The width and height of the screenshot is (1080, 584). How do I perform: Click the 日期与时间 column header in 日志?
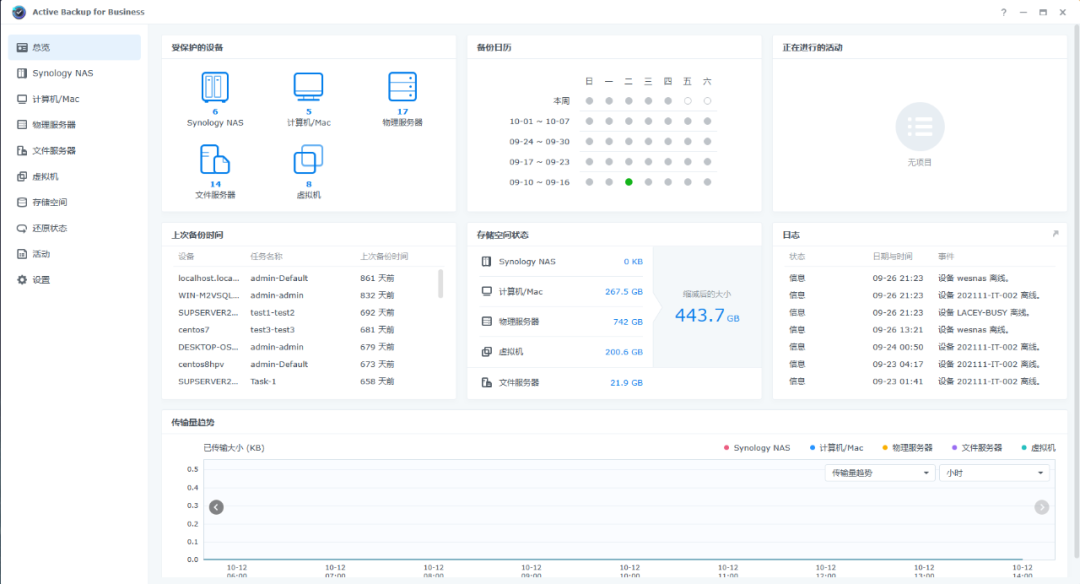(892, 256)
